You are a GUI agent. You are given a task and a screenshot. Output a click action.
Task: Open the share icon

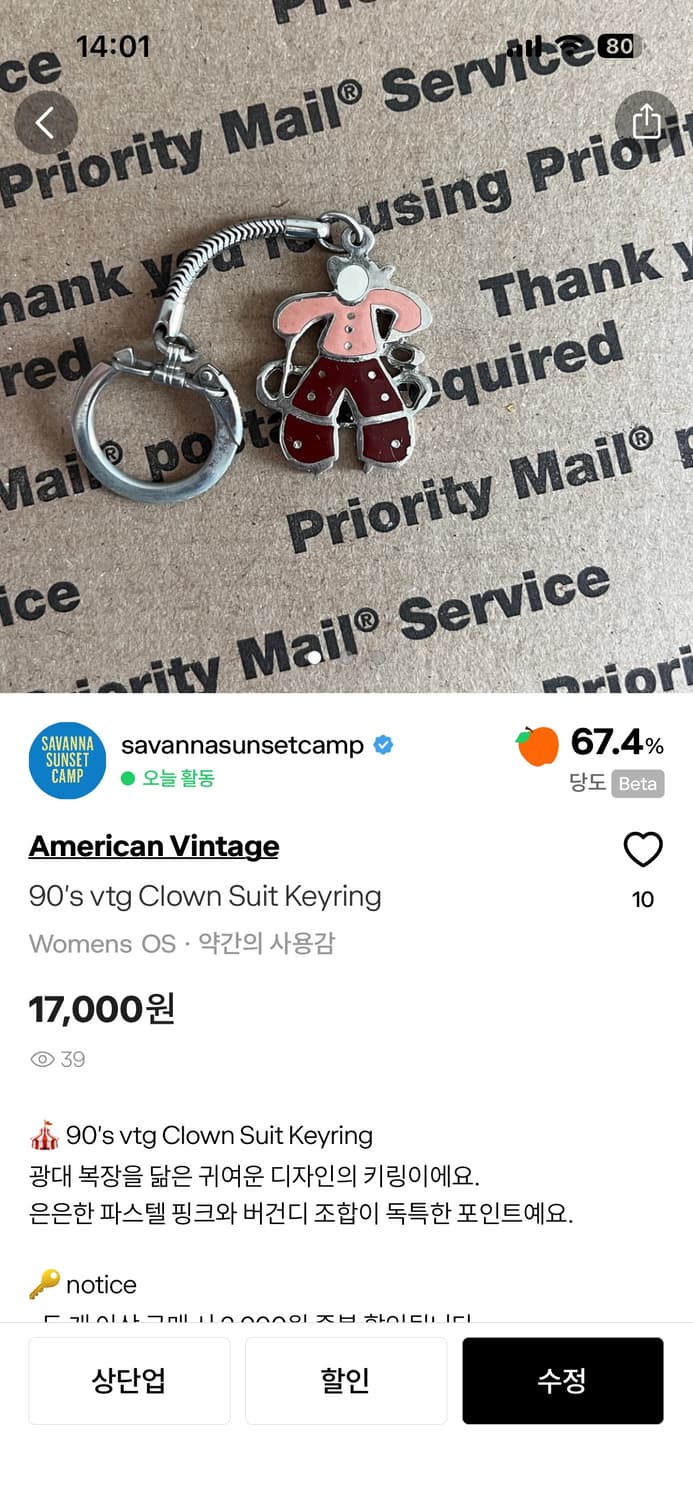point(646,122)
